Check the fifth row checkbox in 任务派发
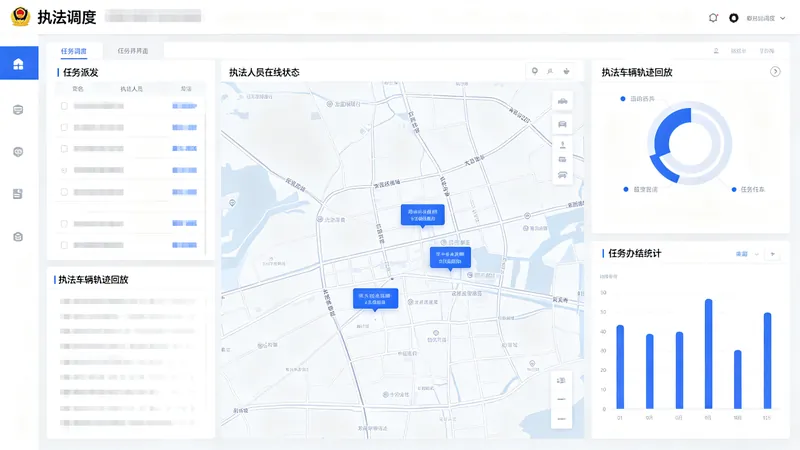The width and height of the screenshot is (800, 450). coord(64,192)
